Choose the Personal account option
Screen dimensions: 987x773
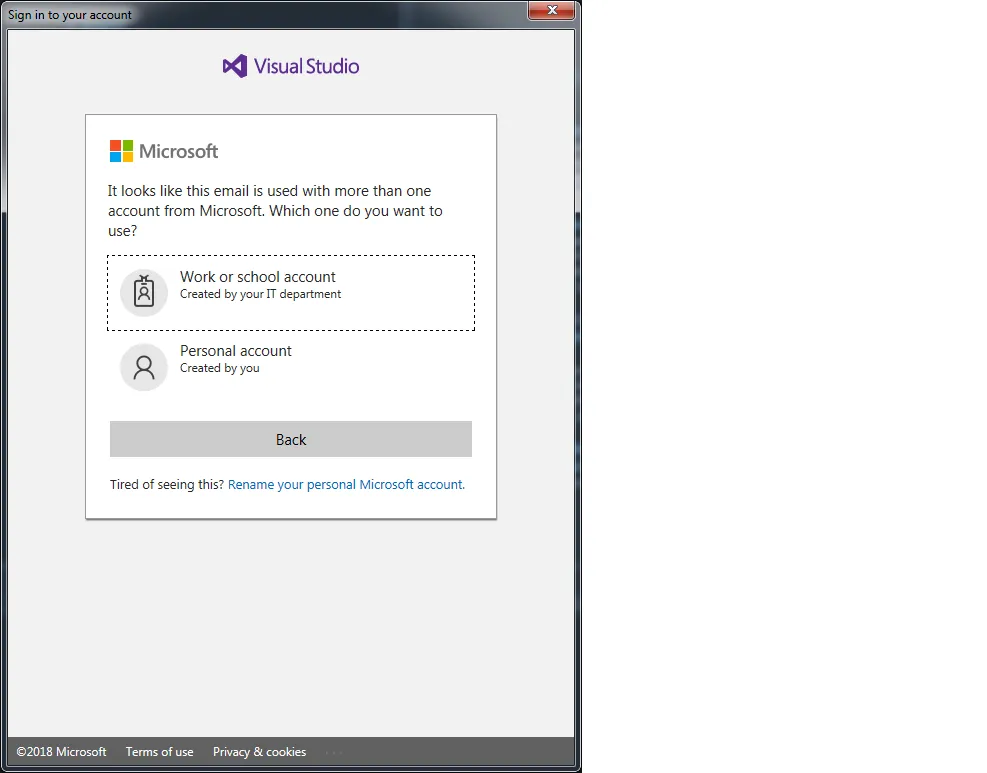291,366
